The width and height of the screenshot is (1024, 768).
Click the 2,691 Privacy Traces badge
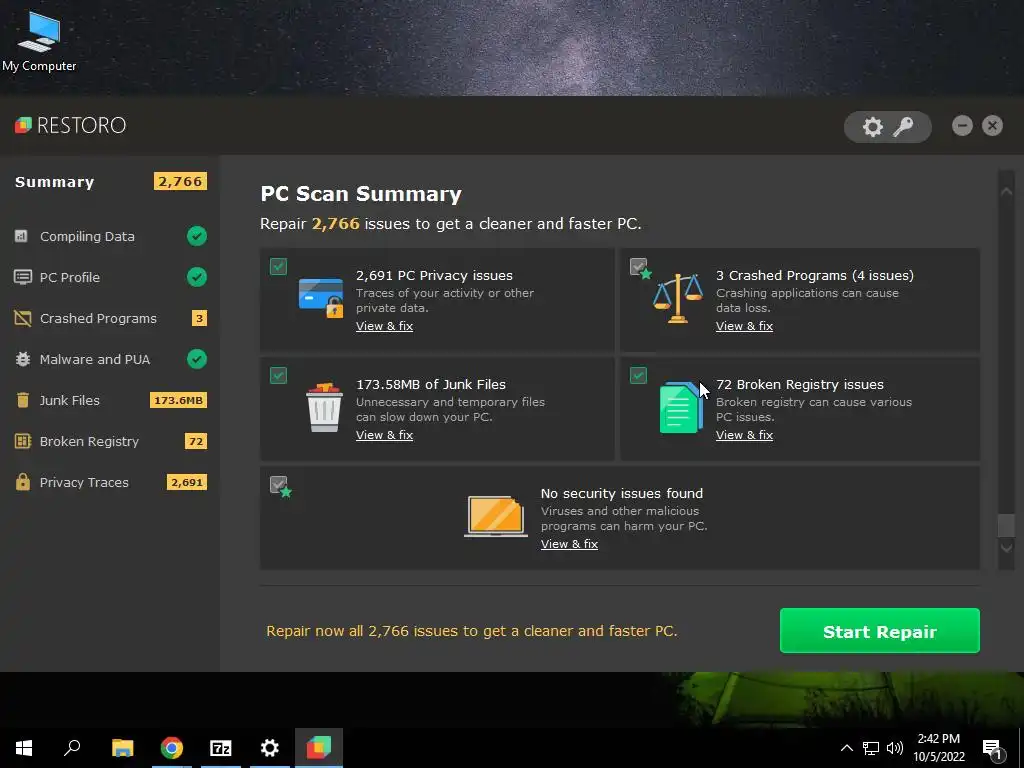pos(187,483)
